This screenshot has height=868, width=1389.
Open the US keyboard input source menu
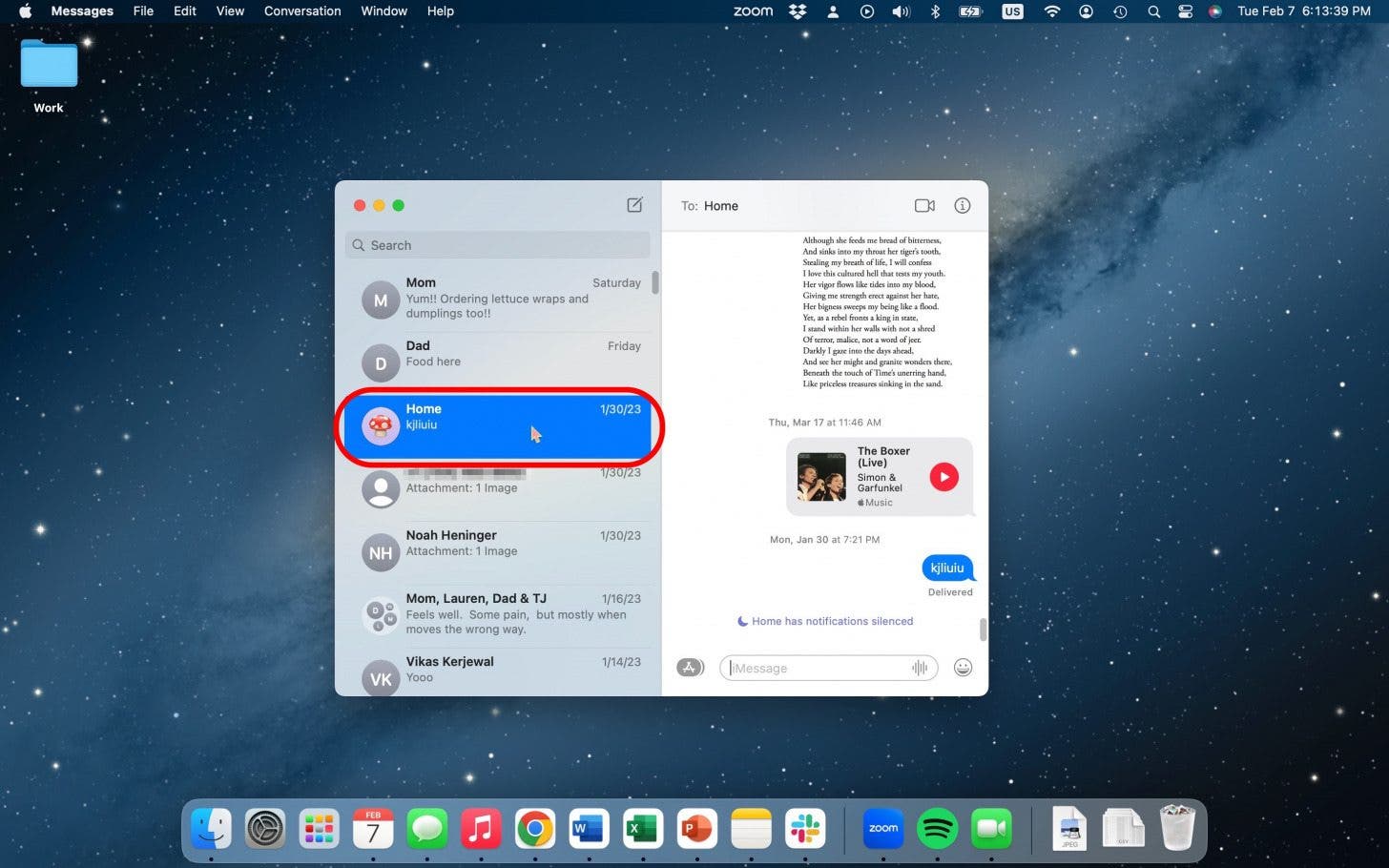[x=1011, y=11]
